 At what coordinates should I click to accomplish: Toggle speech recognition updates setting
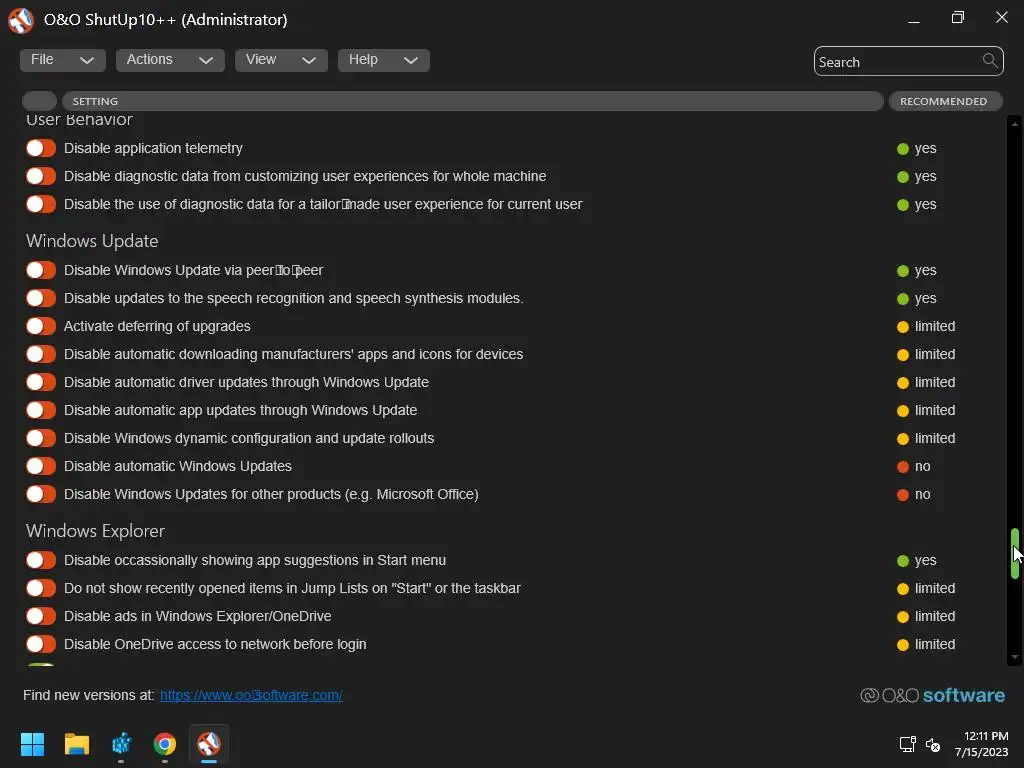40,298
